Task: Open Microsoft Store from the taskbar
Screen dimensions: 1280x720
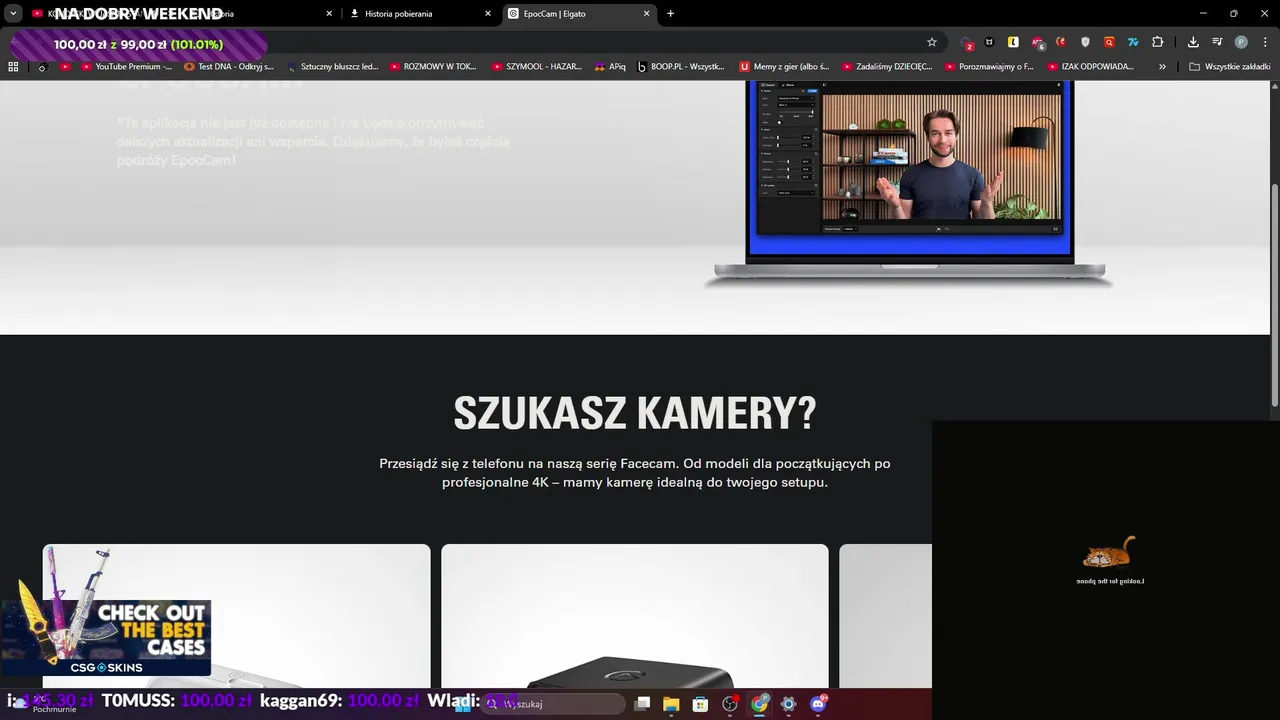Action: click(x=701, y=704)
